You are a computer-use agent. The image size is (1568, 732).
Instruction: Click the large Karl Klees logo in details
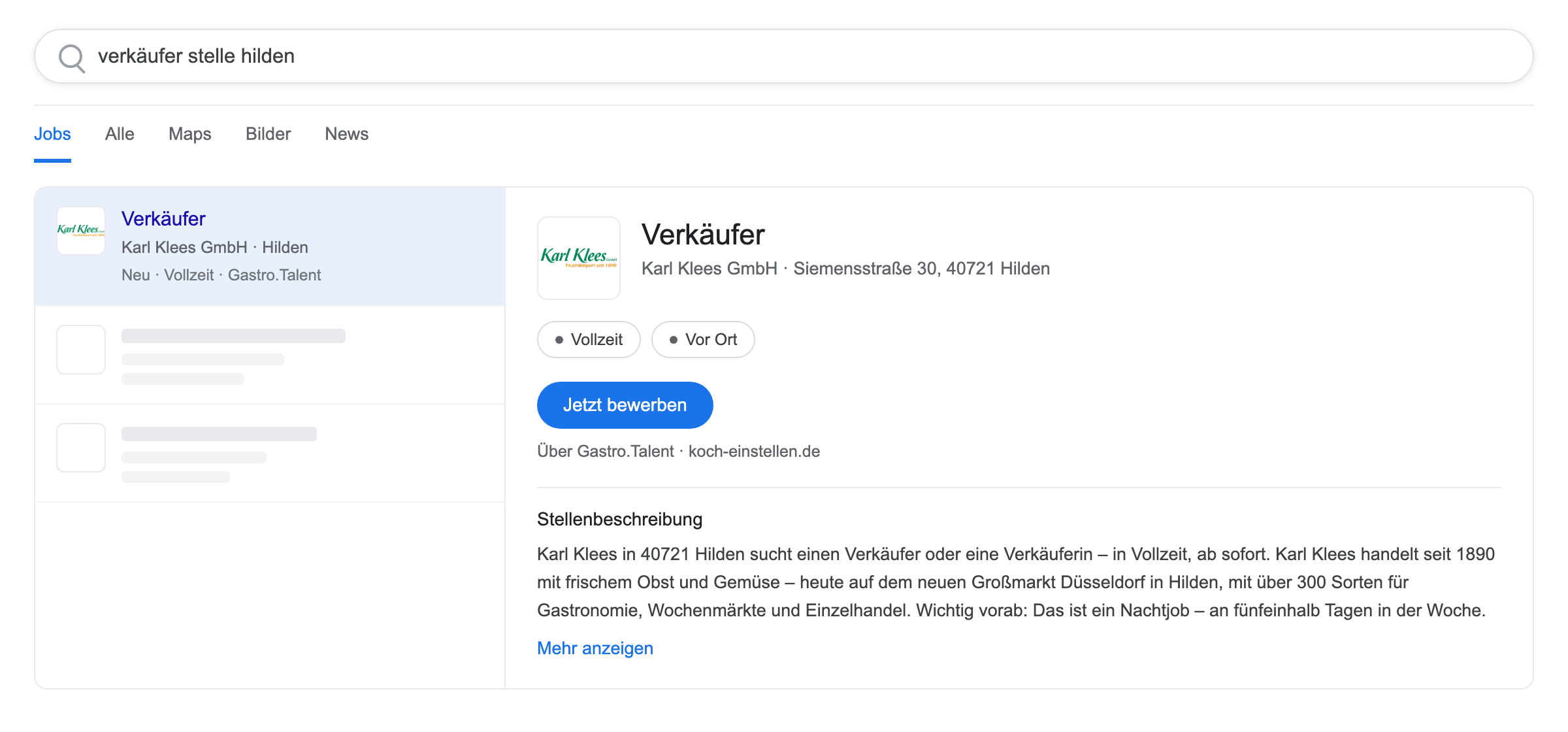coord(579,258)
